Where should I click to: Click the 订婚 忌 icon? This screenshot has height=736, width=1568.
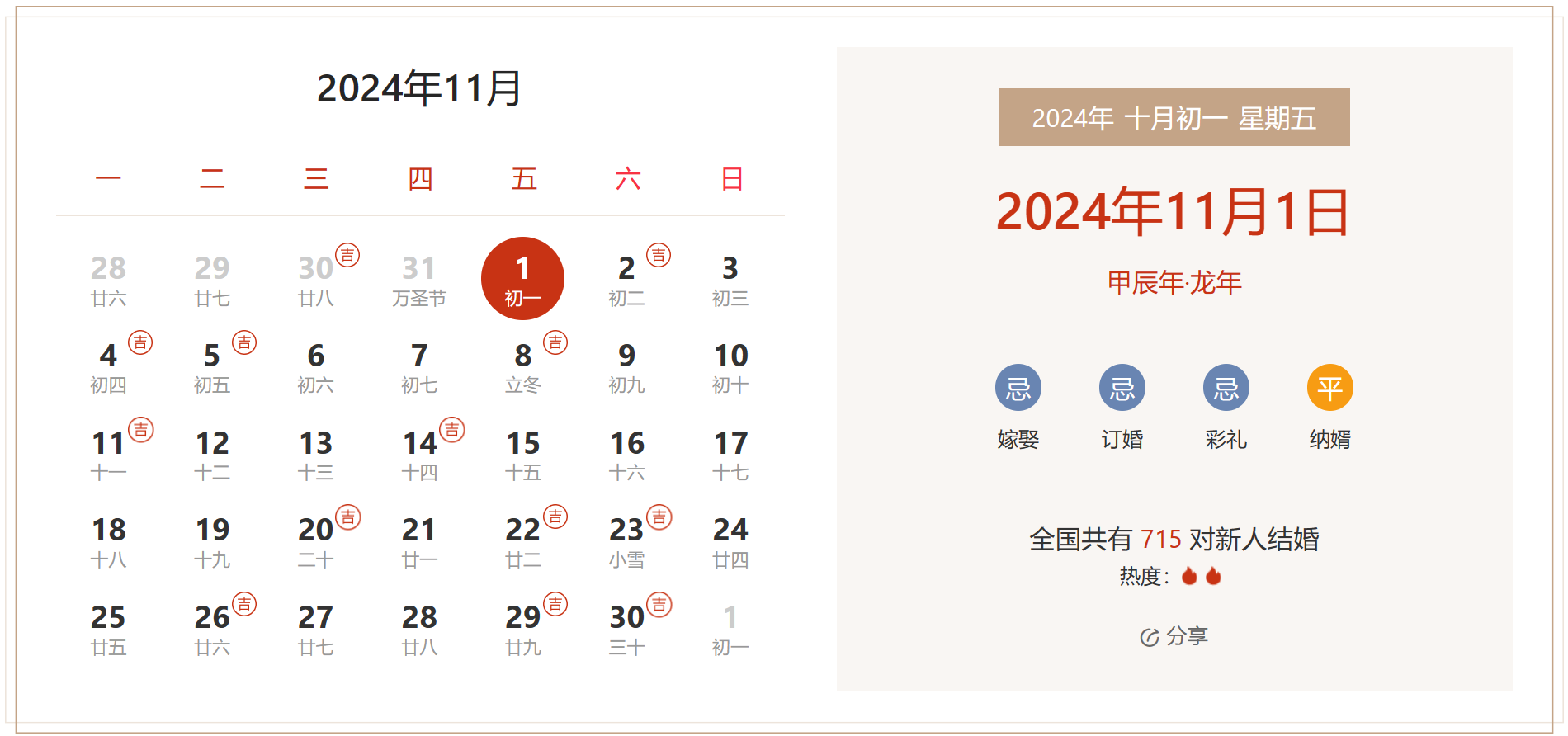(1122, 387)
